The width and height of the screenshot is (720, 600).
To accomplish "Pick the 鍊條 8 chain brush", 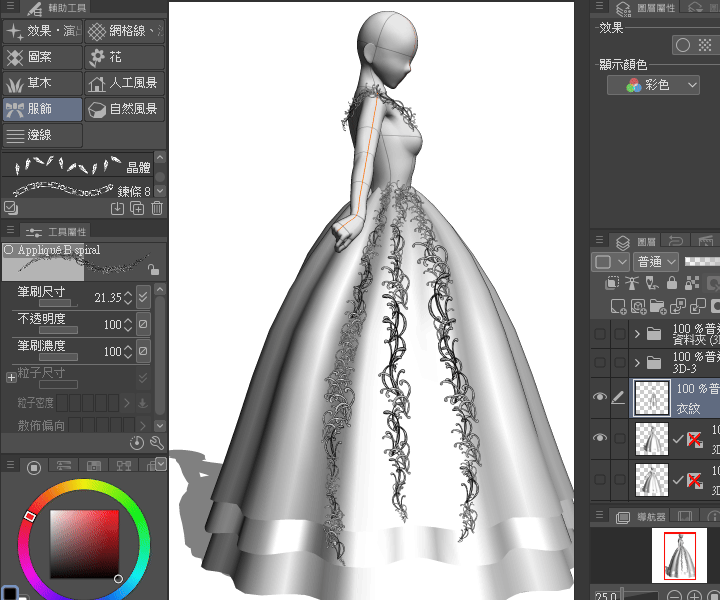I will click(x=77, y=190).
